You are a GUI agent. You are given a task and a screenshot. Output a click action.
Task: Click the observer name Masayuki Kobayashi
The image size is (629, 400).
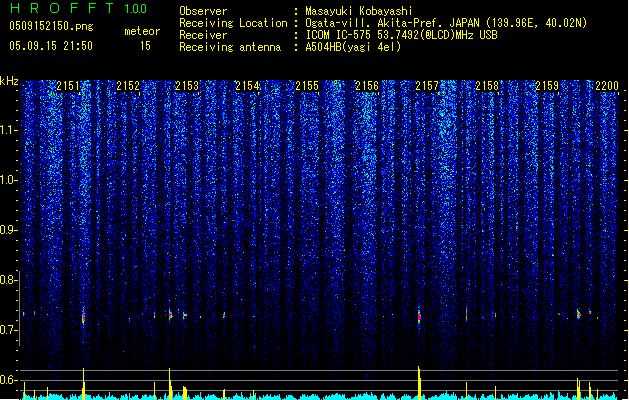359,11
